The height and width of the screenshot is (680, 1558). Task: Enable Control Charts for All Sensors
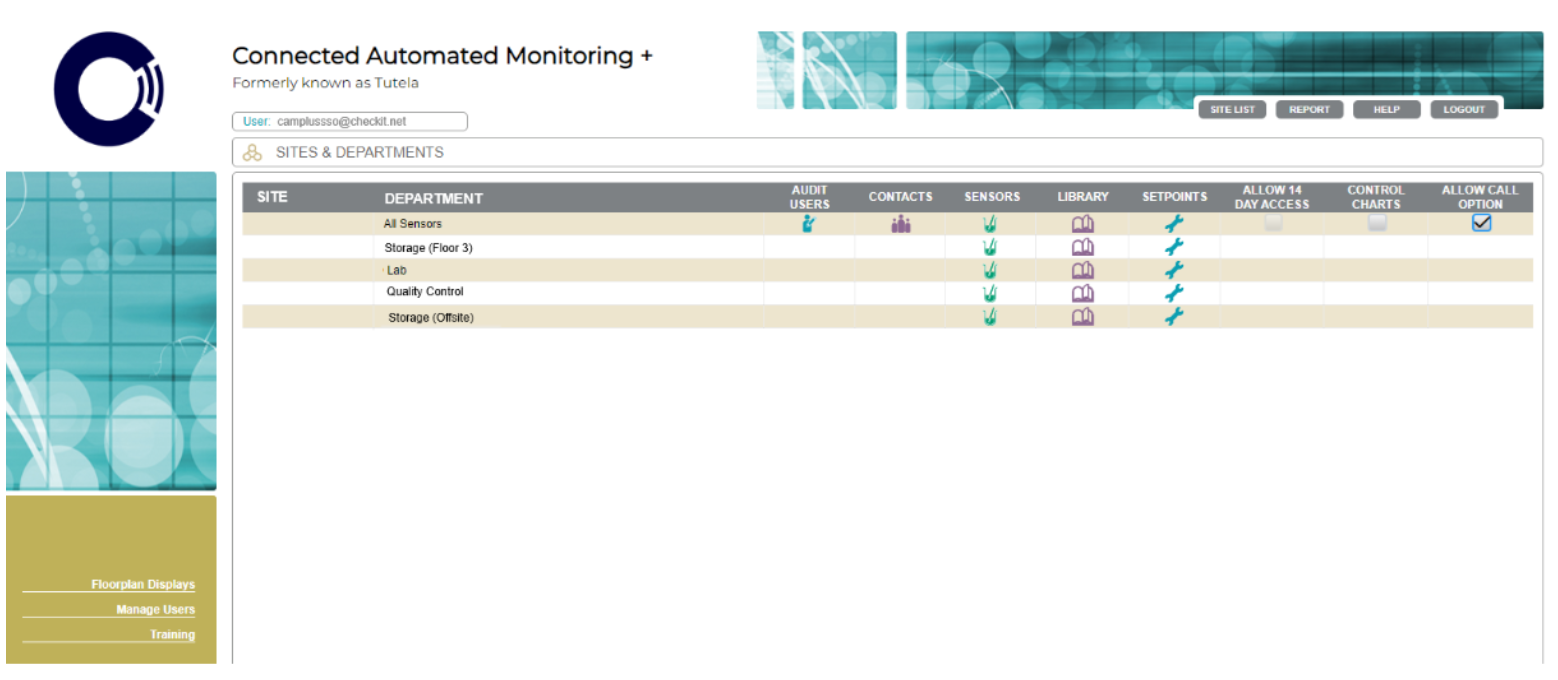(x=1375, y=223)
